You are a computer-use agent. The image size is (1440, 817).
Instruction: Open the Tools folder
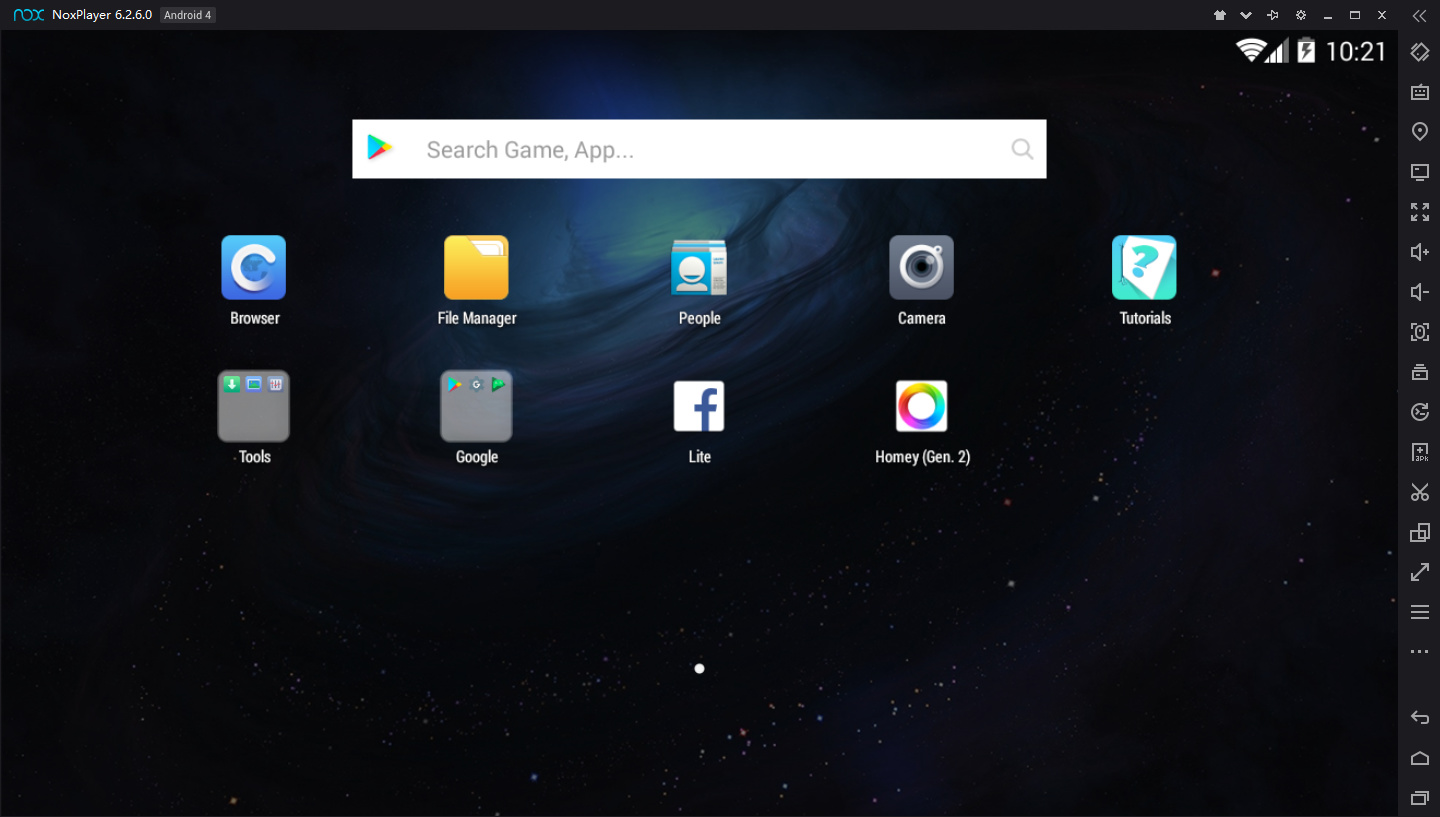tap(254, 406)
